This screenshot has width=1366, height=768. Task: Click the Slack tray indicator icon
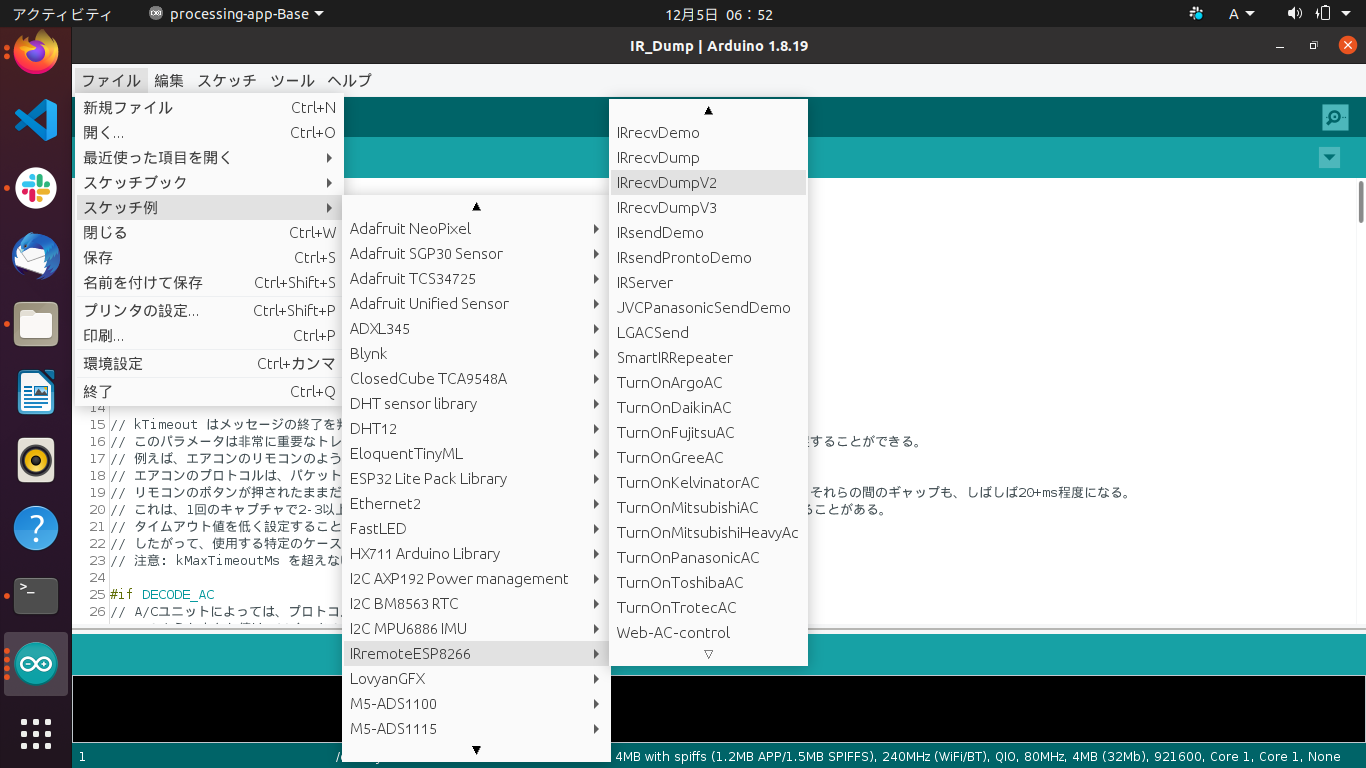[x=1196, y=14]
